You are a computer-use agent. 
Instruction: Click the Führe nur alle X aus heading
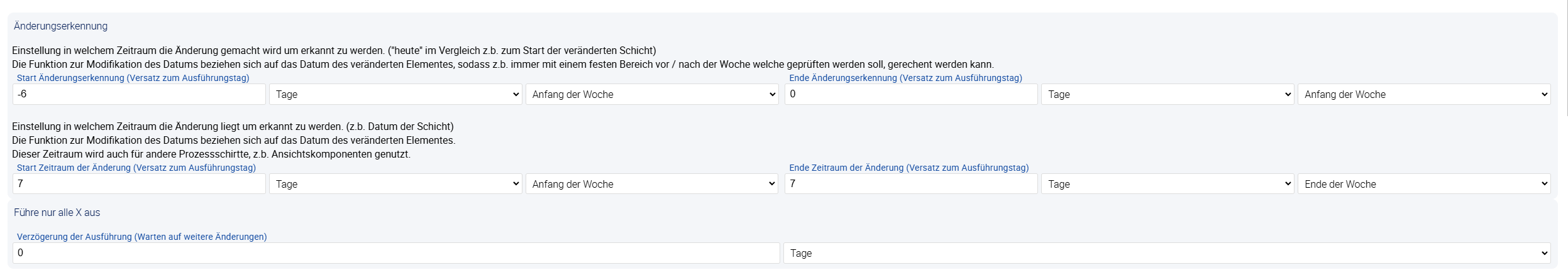tap(57, 212)
